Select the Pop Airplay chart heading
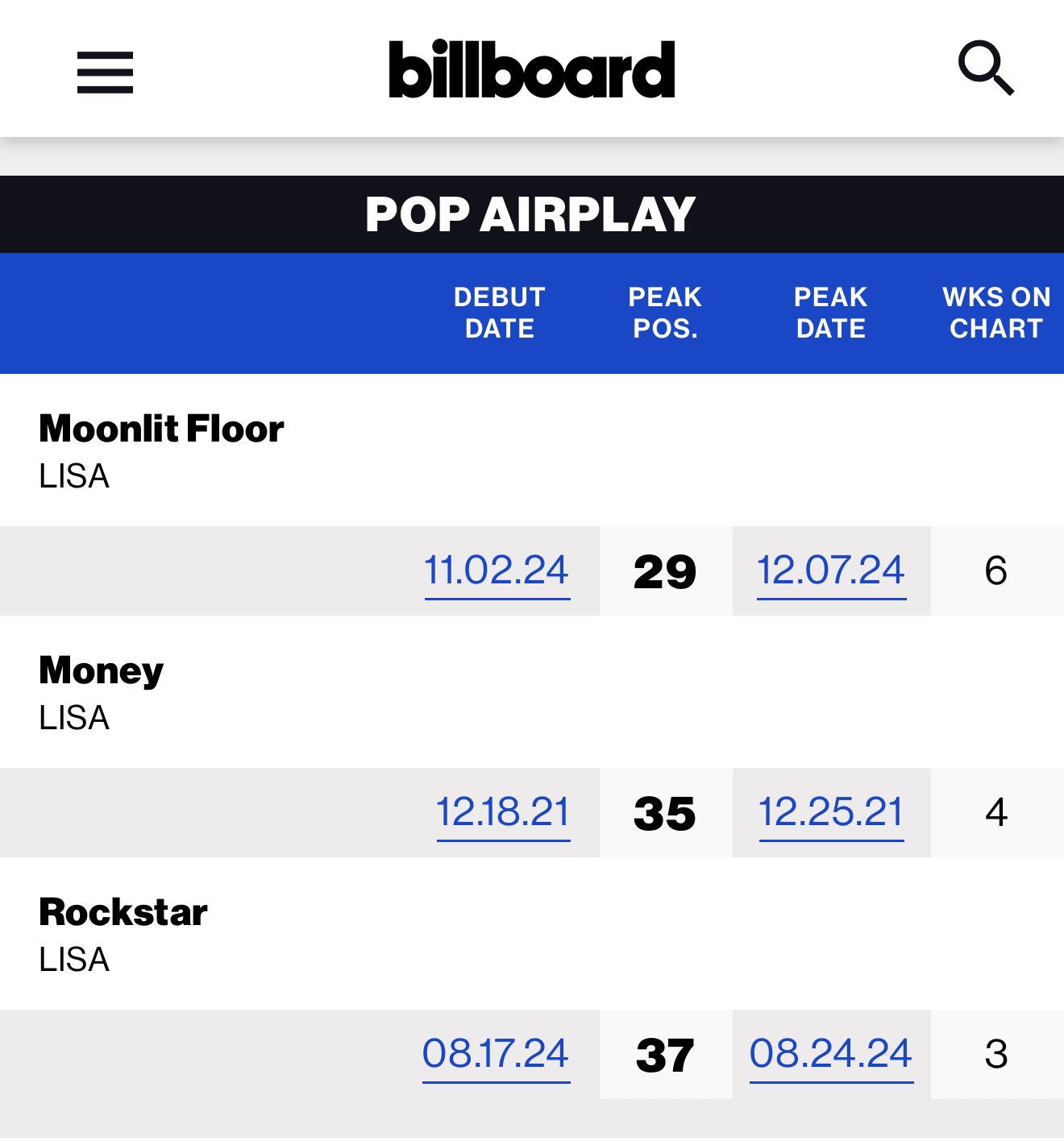Image resolution: width=1064 pixels, height=1141 pixels. (530, 214)
